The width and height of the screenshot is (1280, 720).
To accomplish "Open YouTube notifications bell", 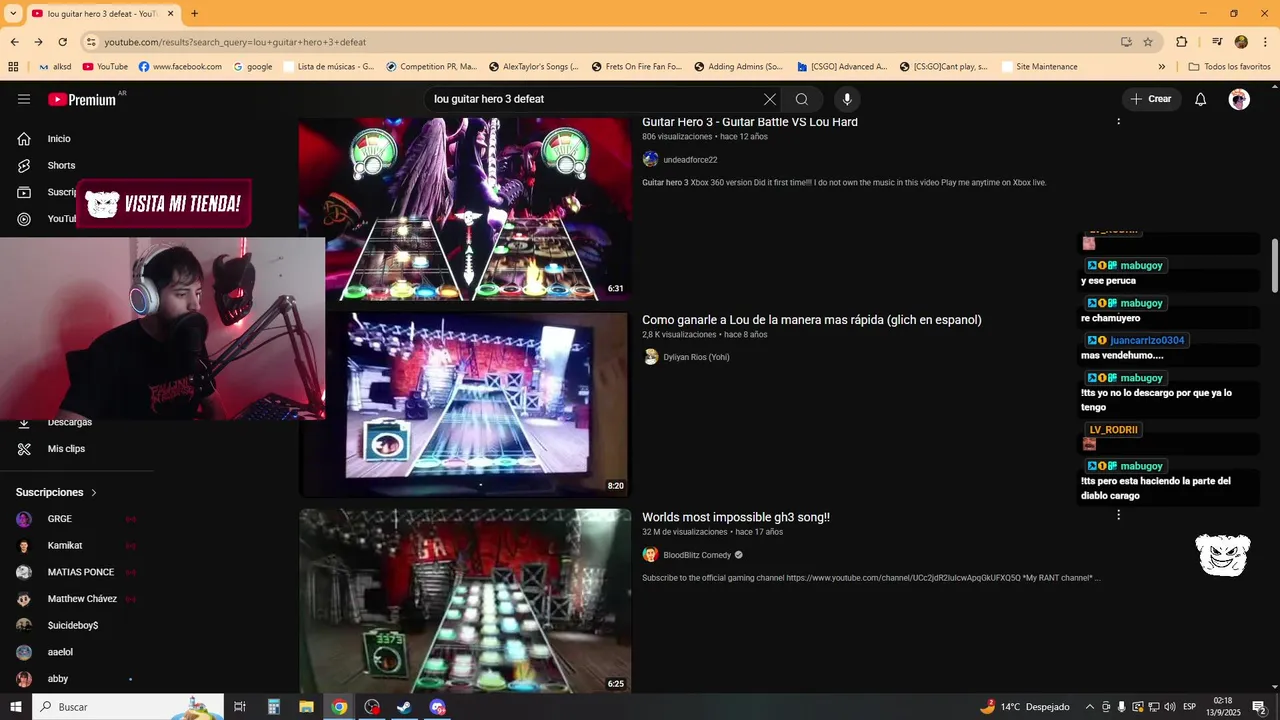I will 1201,99.
